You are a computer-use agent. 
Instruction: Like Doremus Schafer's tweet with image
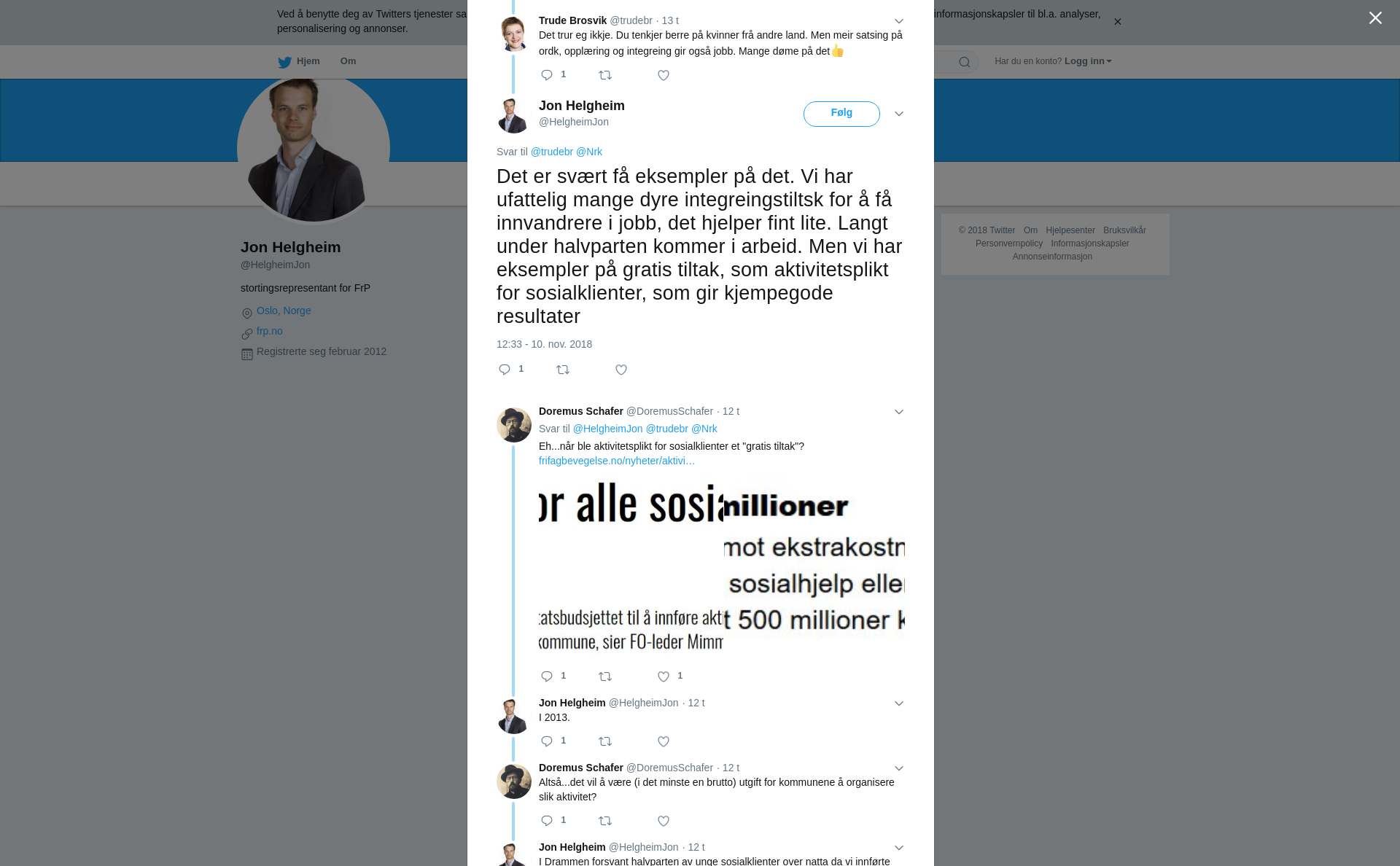tap(663, 676)
